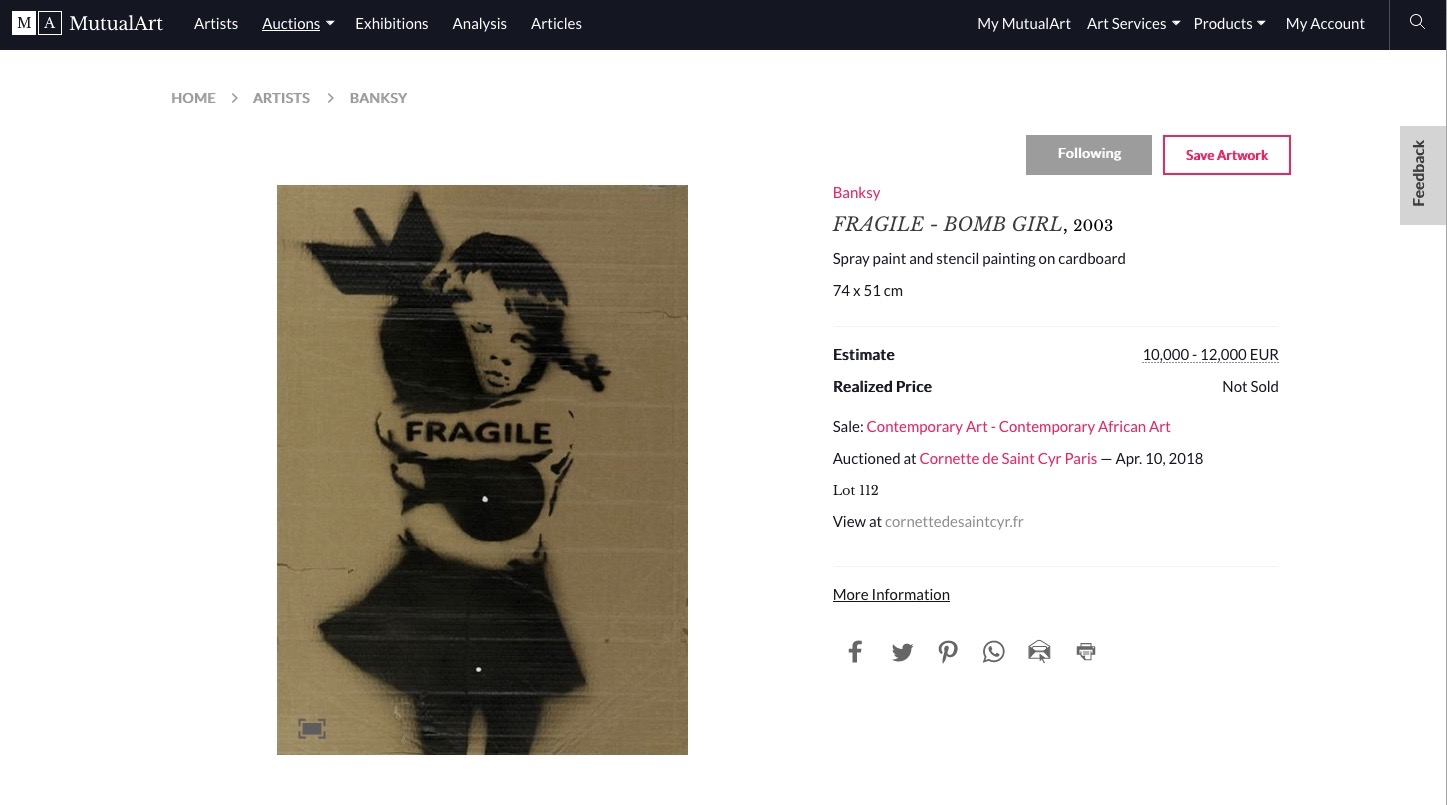
Task: Share artwork via WhatsApp icon
Action: [x=993, y=652]
